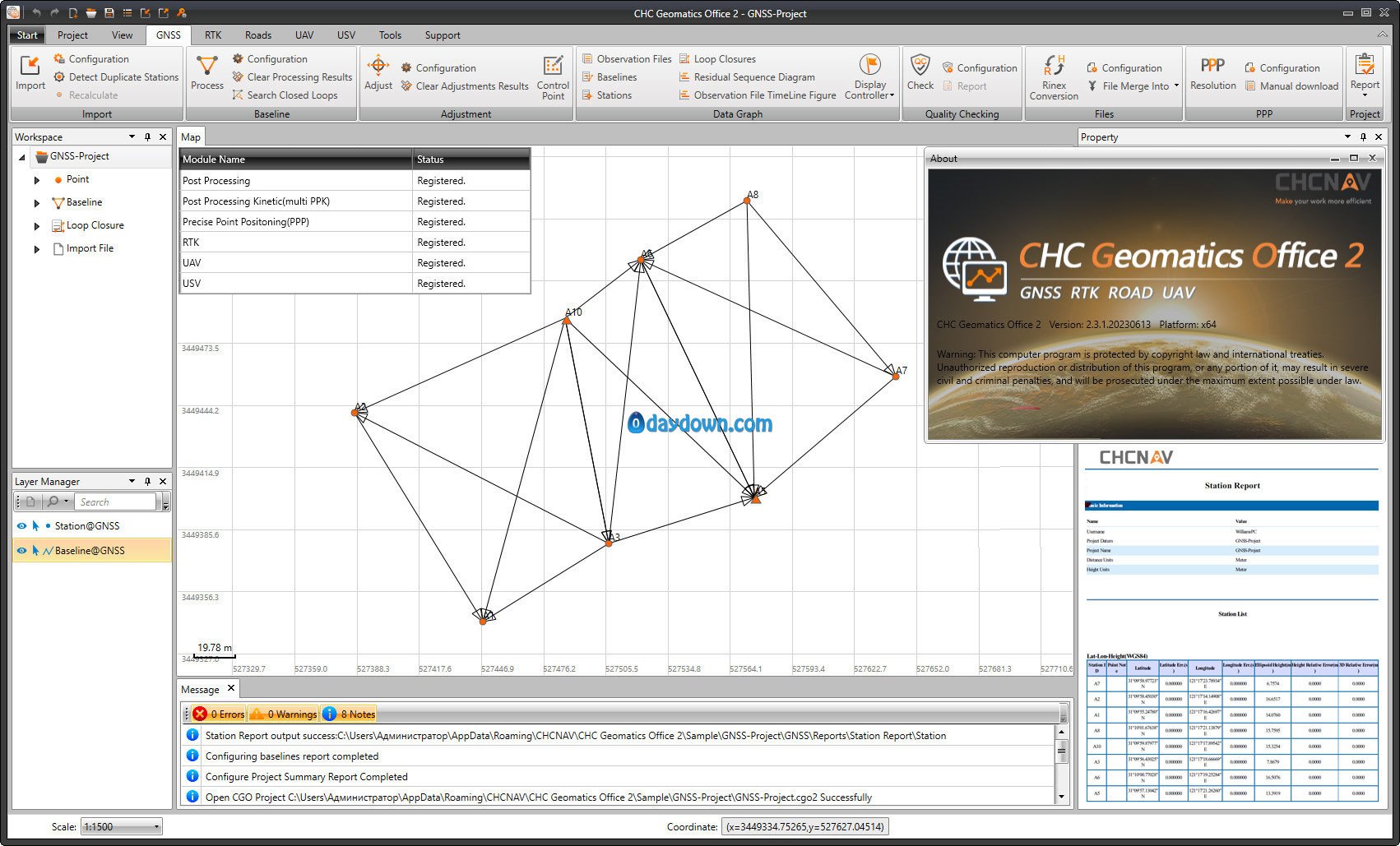Screen dimensions: 1400x846
Task: Switch to the UAV ribbon tab
Action: point(304,35)
